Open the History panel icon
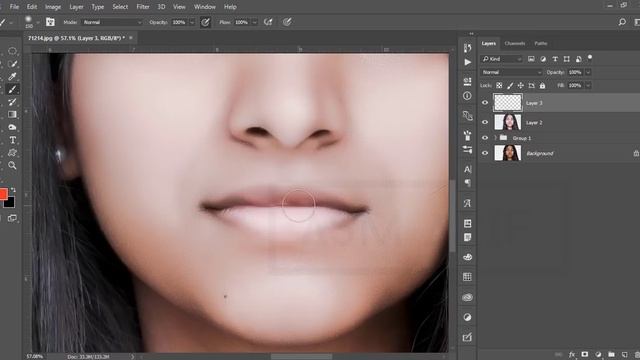The height and width of the screenshot is (360, 640). [x=467, y=48]
